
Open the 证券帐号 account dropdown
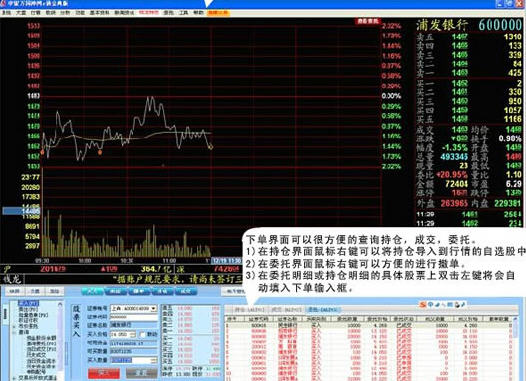(x=134, y=308)
